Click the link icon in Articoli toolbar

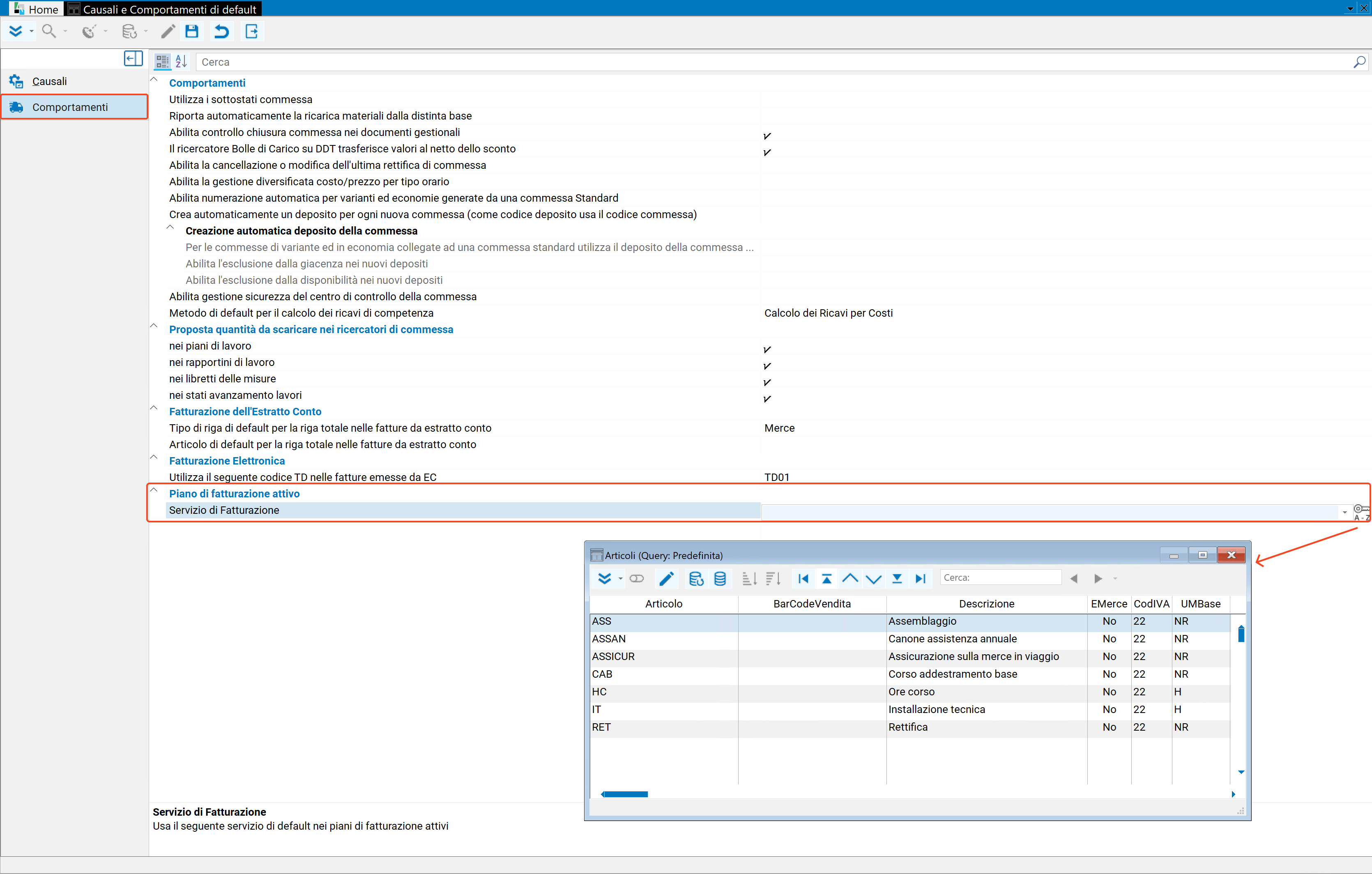[x=636, y=578]
